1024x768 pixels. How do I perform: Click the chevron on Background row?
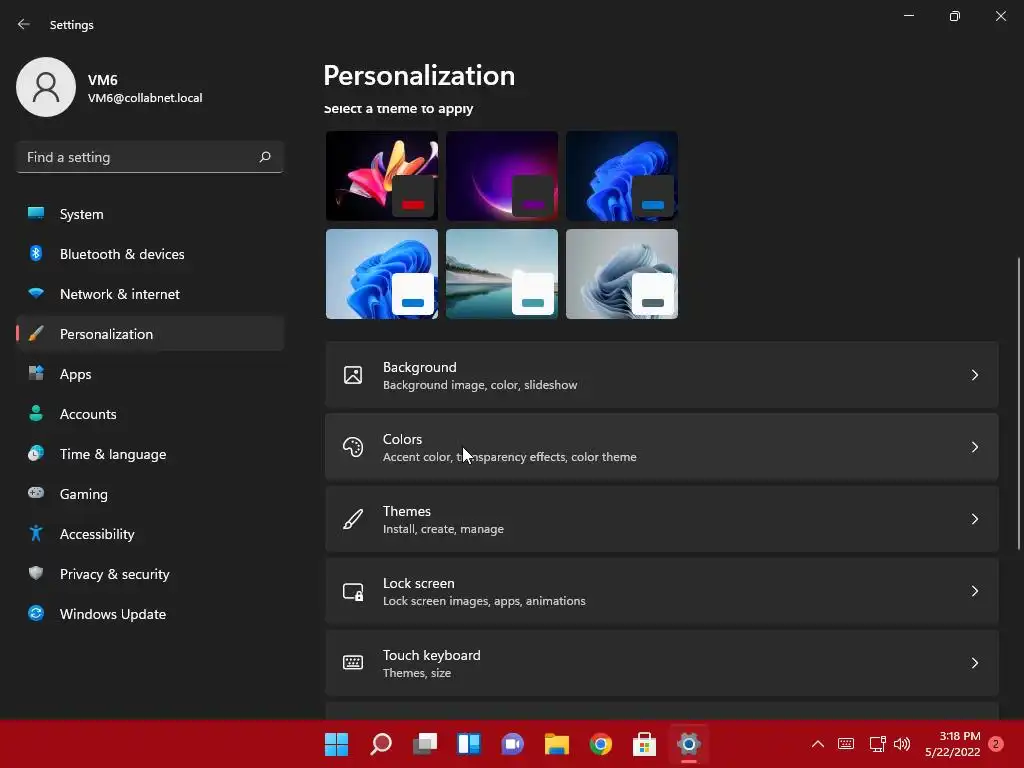point(974,375)
